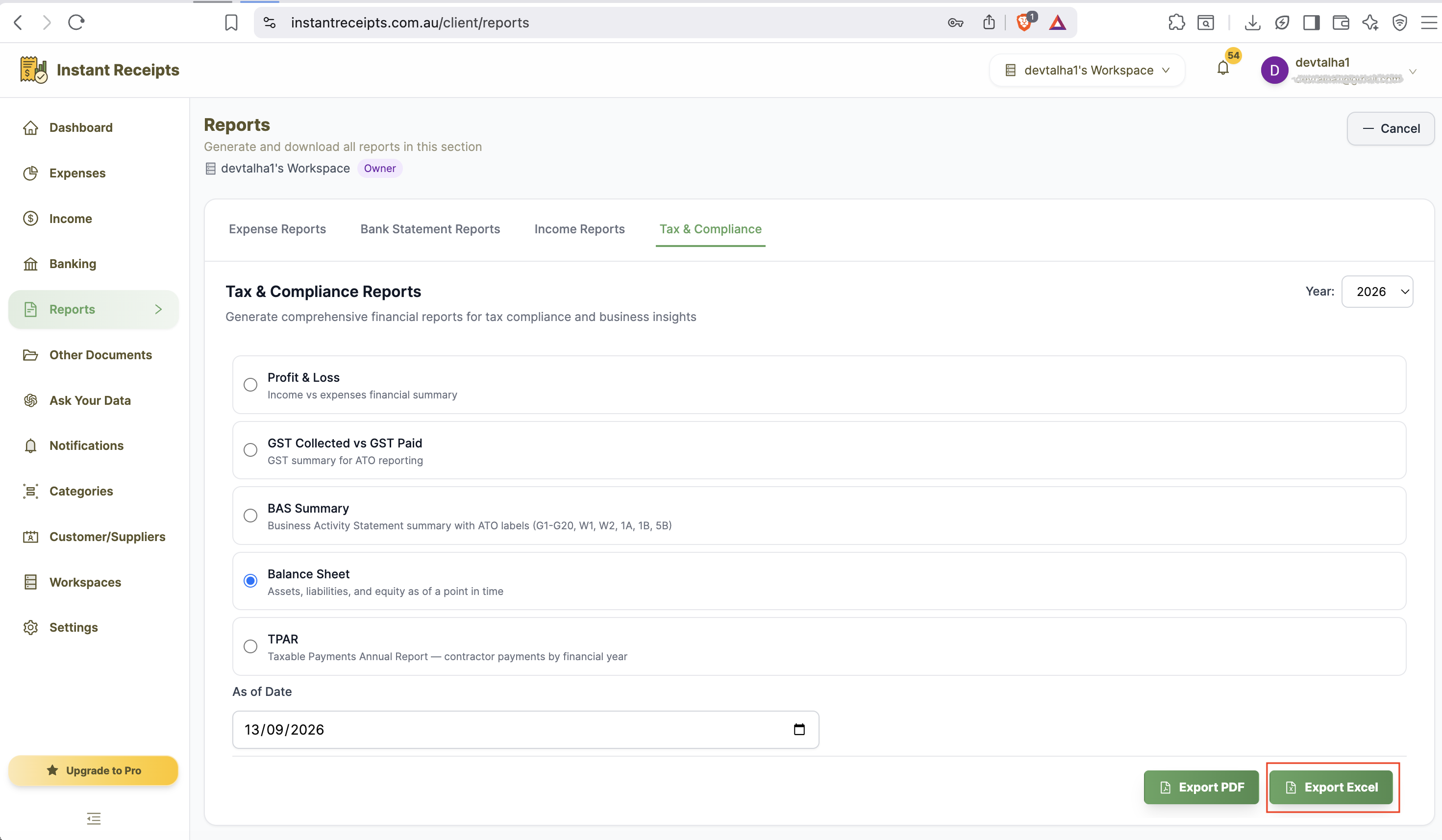Open Settings in sidebar
The image size is (1442, 840).
(94, 627)
